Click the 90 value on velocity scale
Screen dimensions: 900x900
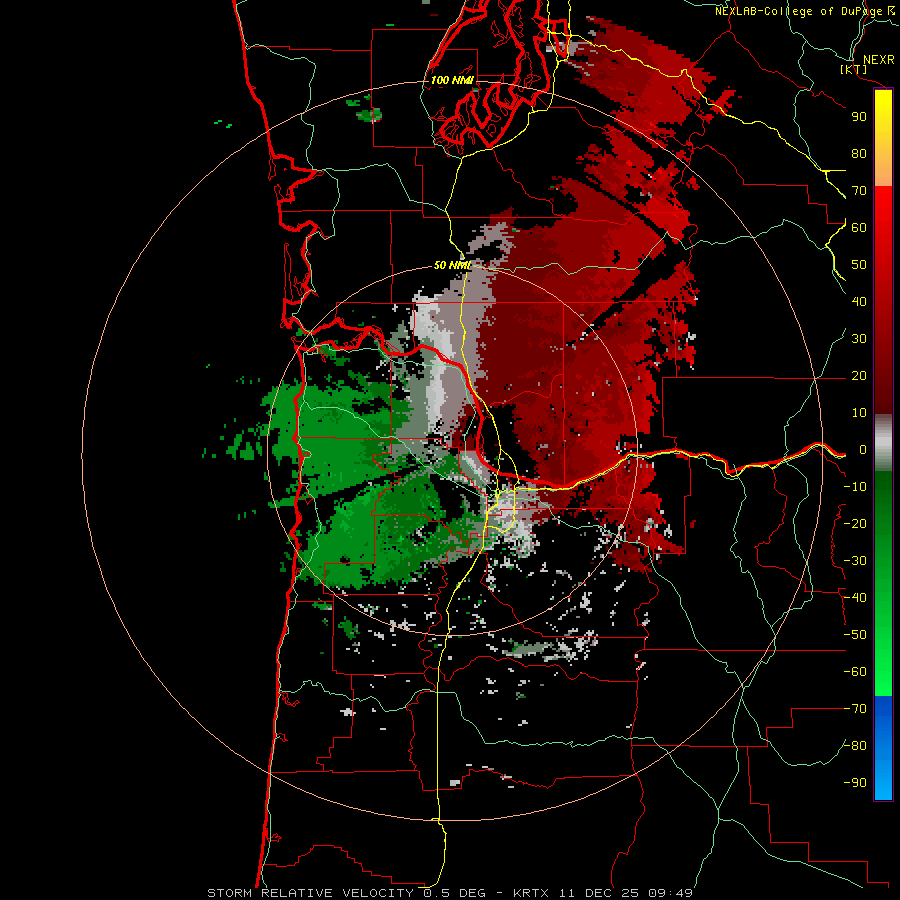[859, 117]
